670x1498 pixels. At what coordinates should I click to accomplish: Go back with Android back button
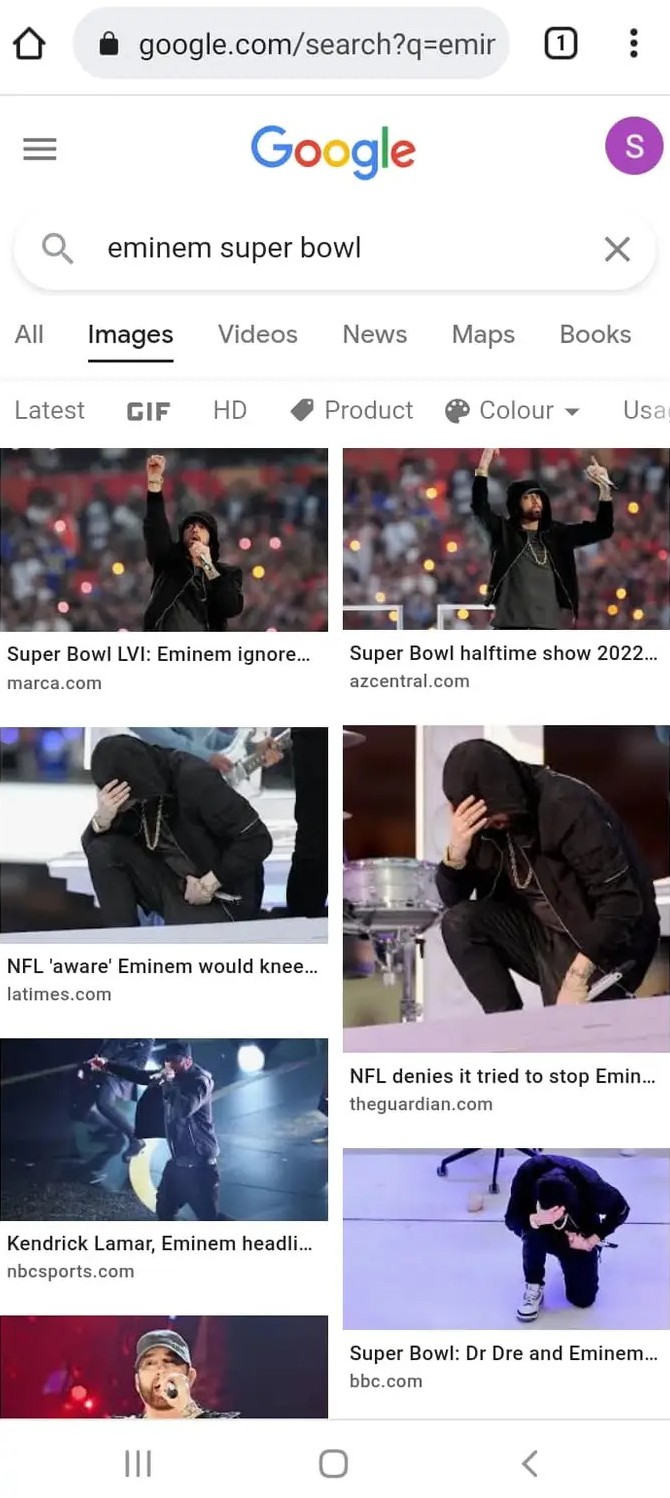pyautogui.click(x=530, y=1464)
